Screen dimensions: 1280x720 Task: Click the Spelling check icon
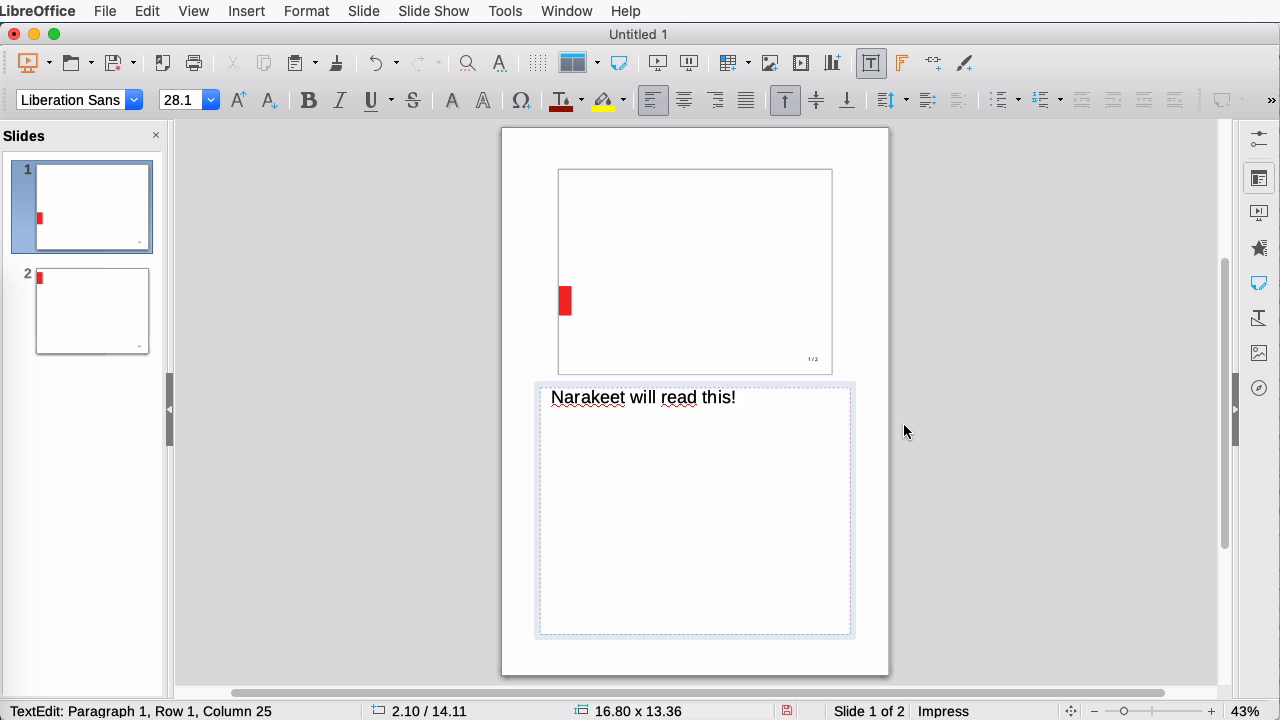[499, 63]
